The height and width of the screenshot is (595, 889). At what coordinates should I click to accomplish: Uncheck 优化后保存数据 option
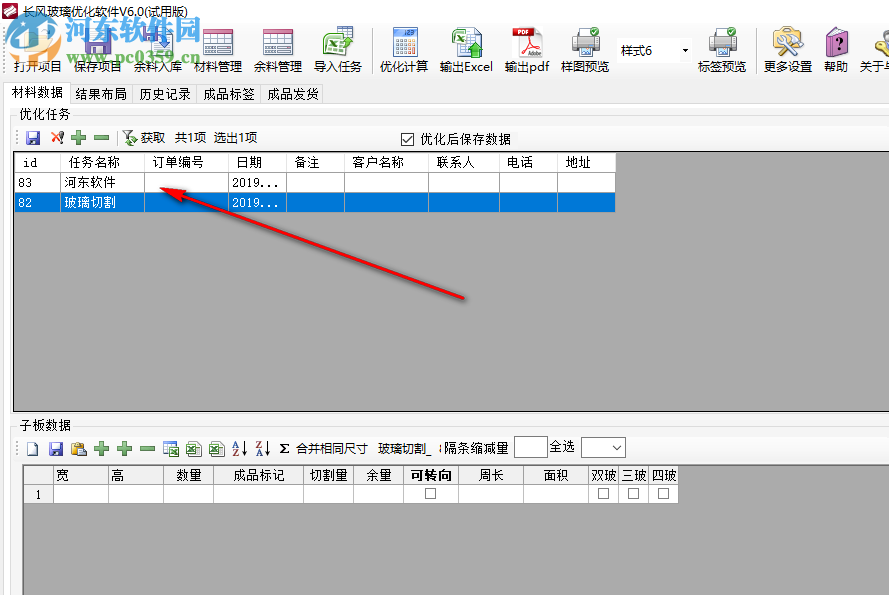pos(405,139)
